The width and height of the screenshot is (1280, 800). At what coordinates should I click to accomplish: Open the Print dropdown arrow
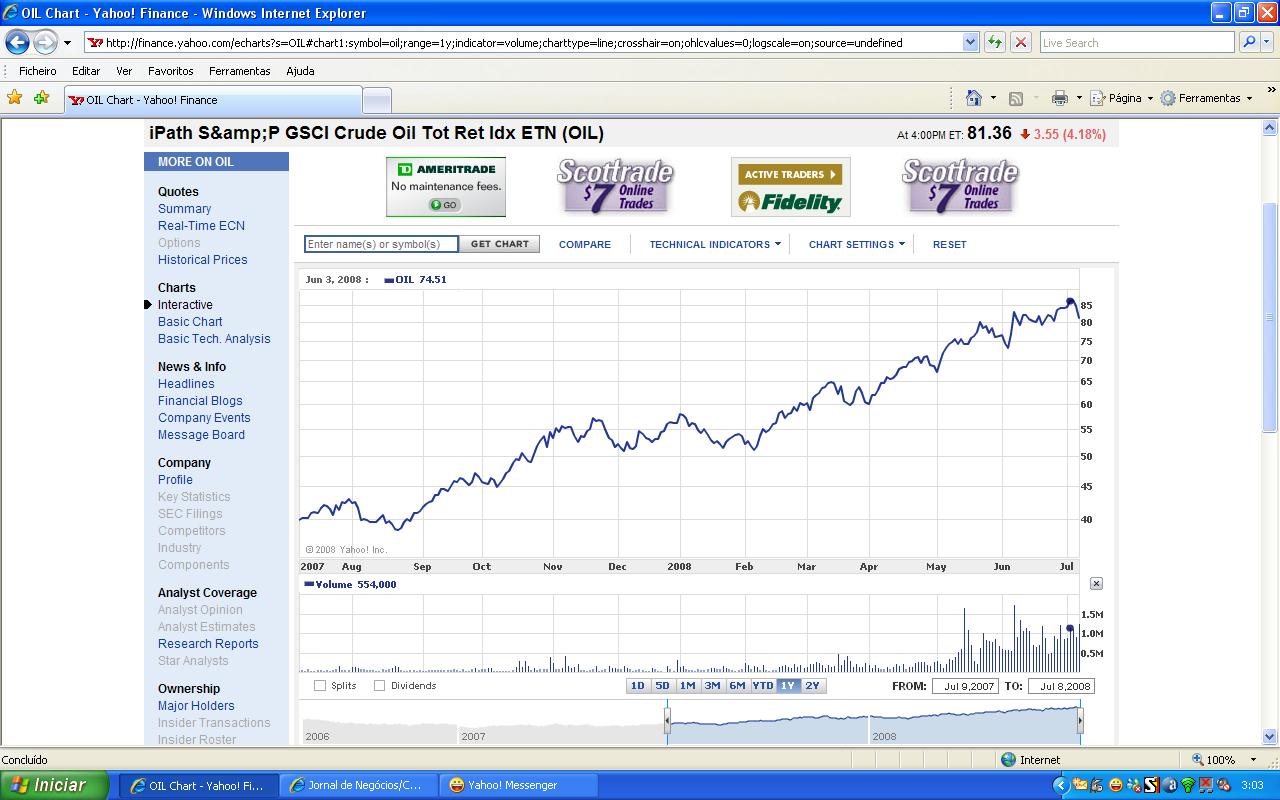[x=1079, y=98]
